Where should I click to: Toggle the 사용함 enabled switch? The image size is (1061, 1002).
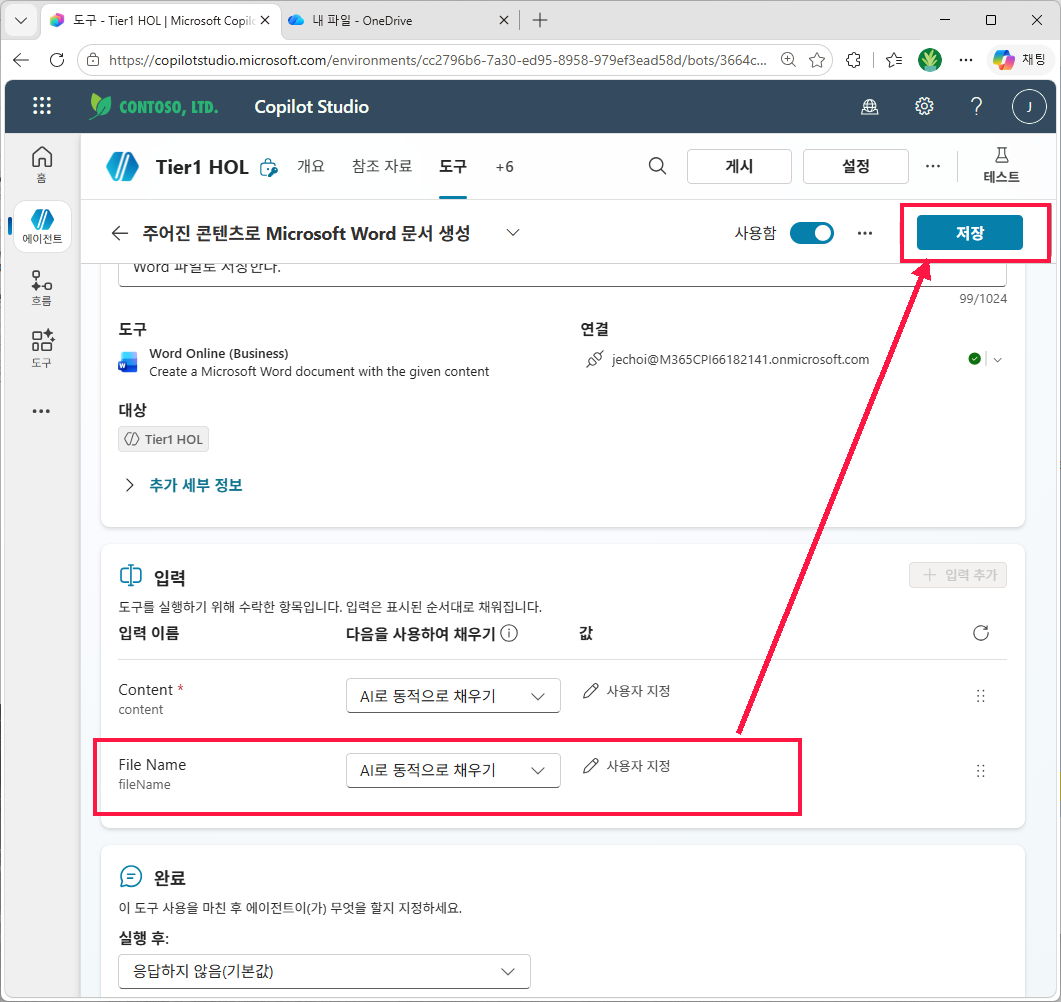click(811, 233)
